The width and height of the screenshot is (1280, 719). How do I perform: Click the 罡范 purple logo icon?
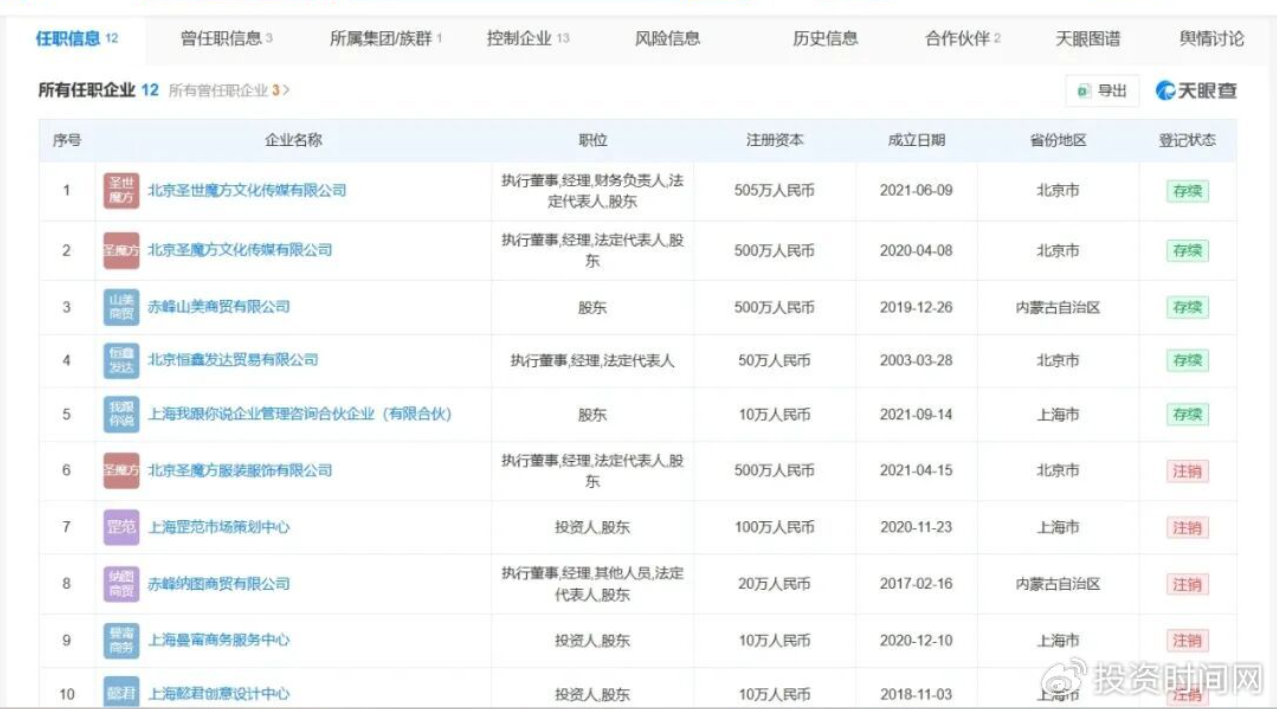click(x=119, y=527)
